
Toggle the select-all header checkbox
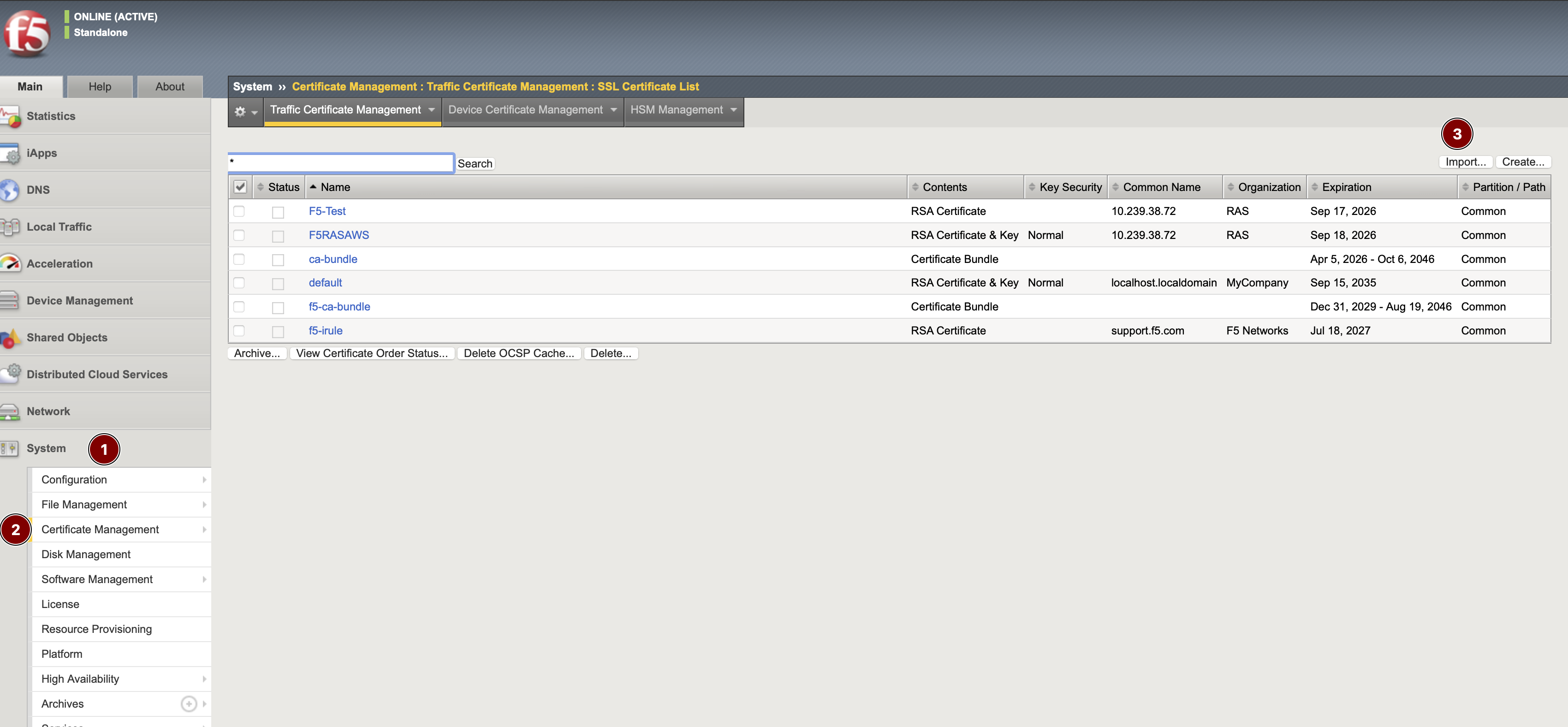[240, 187]
